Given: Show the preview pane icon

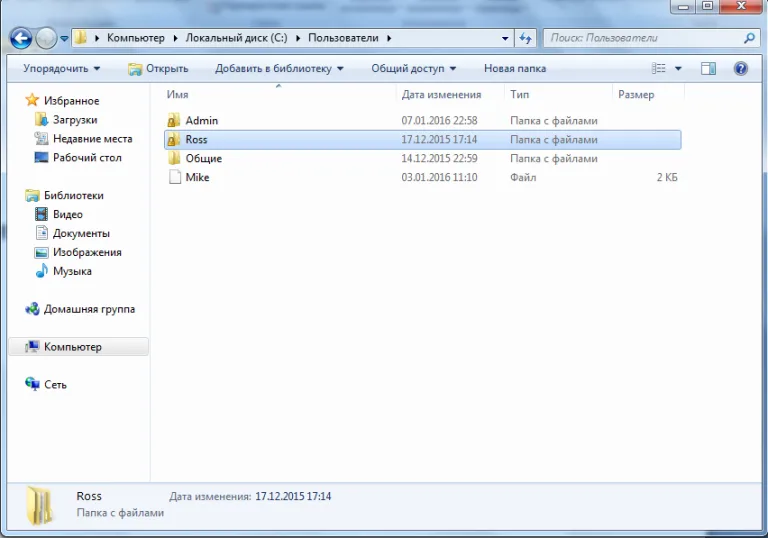Looking at the screenshot, I should point(708,69).
